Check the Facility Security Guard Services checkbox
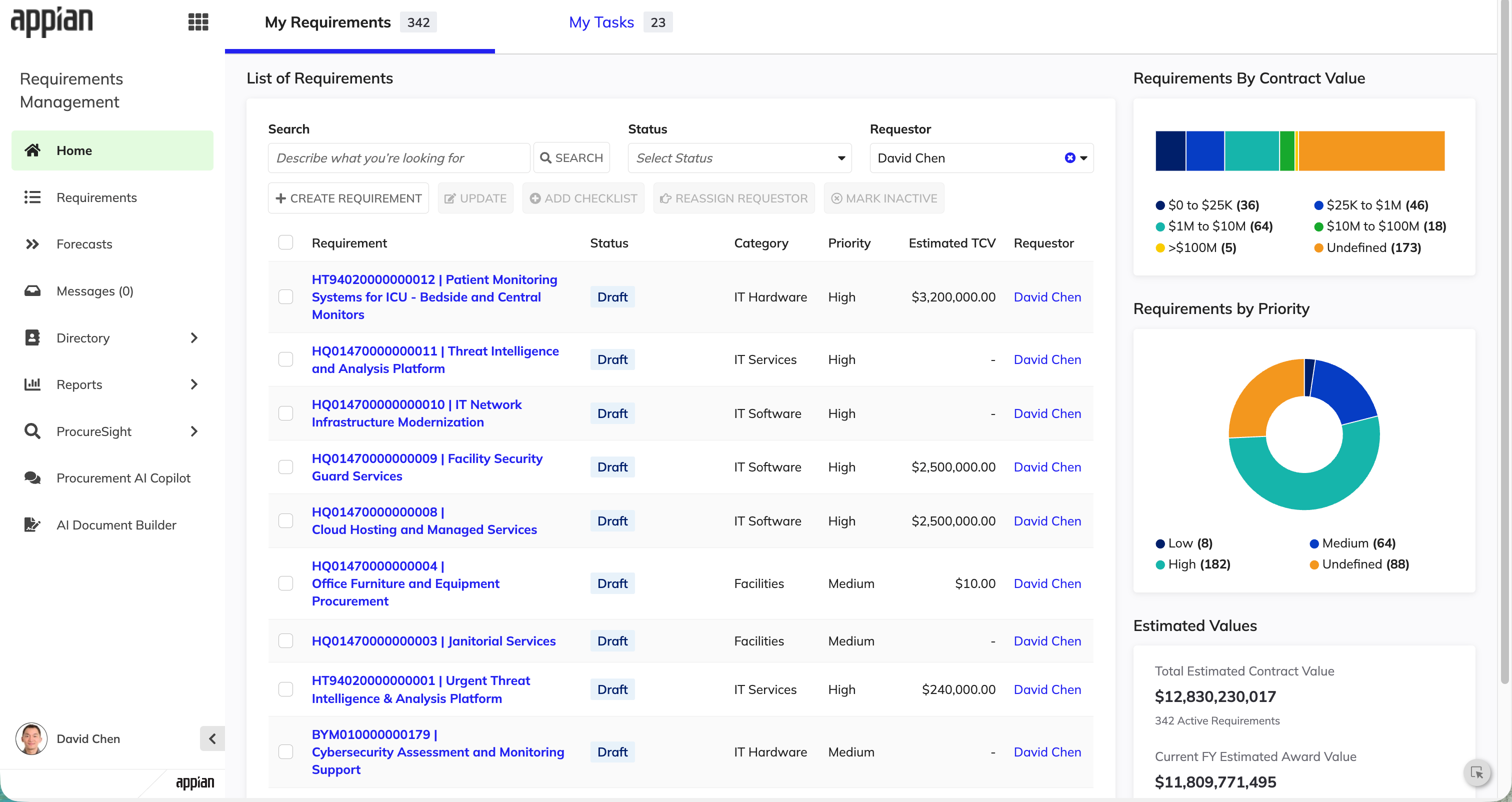This screenshot has height=802, width=1512. (286, 467)
